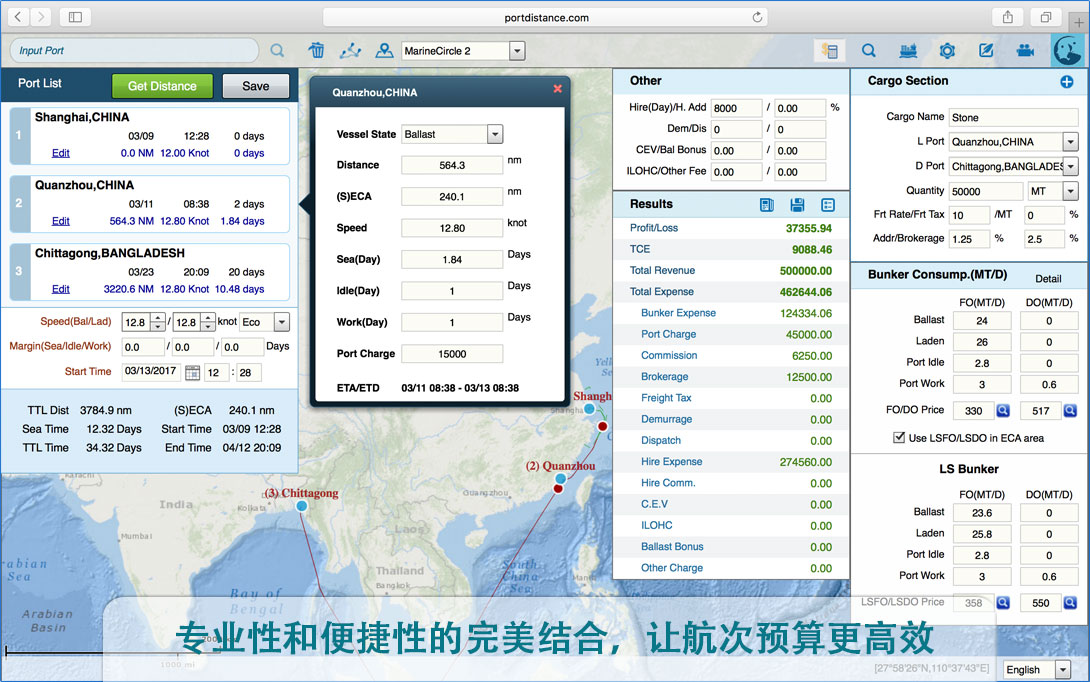Add cargo with blue plus icon

1066,81
